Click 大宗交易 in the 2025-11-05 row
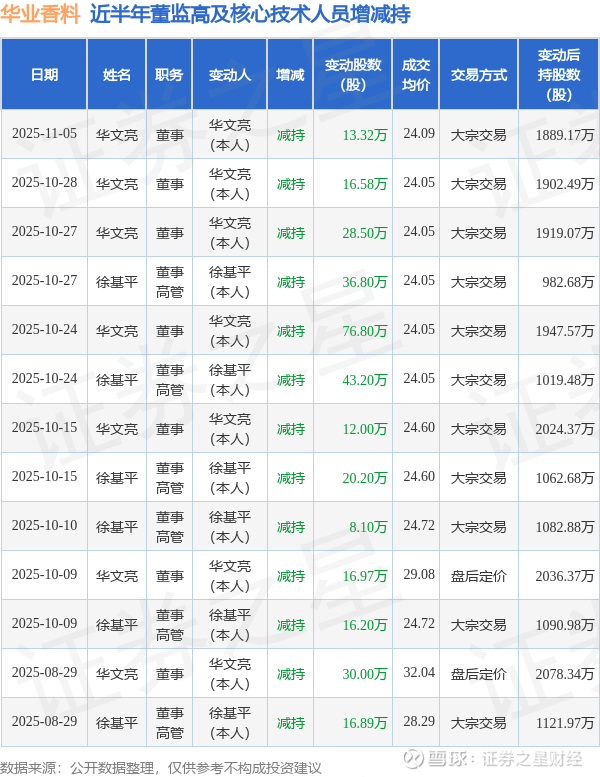 click(x=479, y=135)
